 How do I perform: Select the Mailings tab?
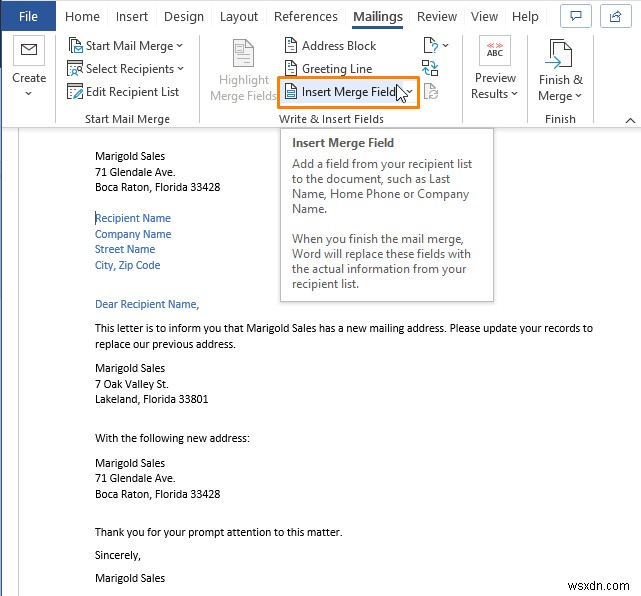click(378, 16)
